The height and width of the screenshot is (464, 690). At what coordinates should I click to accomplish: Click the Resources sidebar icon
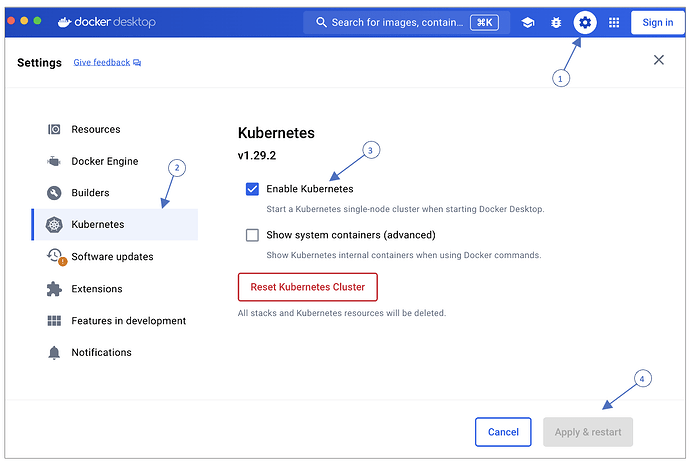54,129
